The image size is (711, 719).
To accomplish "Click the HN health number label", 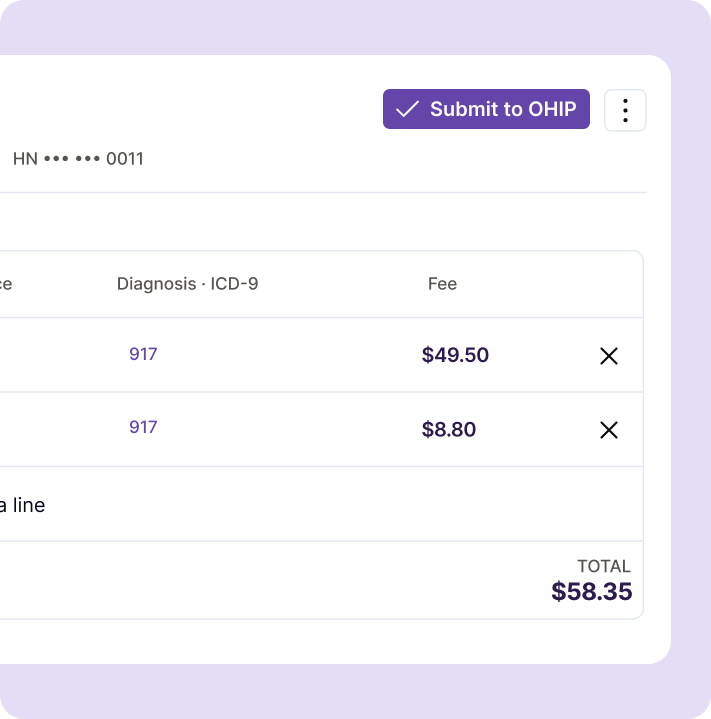I will (25, 159).
